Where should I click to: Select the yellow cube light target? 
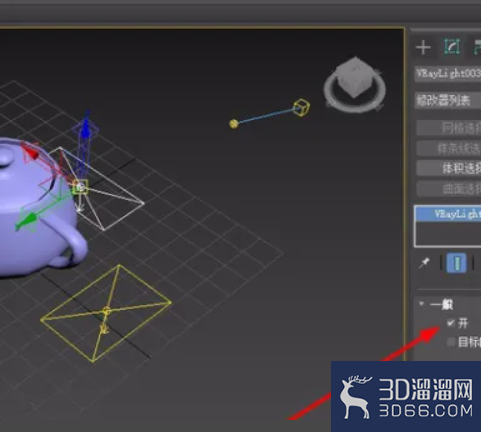pos(301,107)
